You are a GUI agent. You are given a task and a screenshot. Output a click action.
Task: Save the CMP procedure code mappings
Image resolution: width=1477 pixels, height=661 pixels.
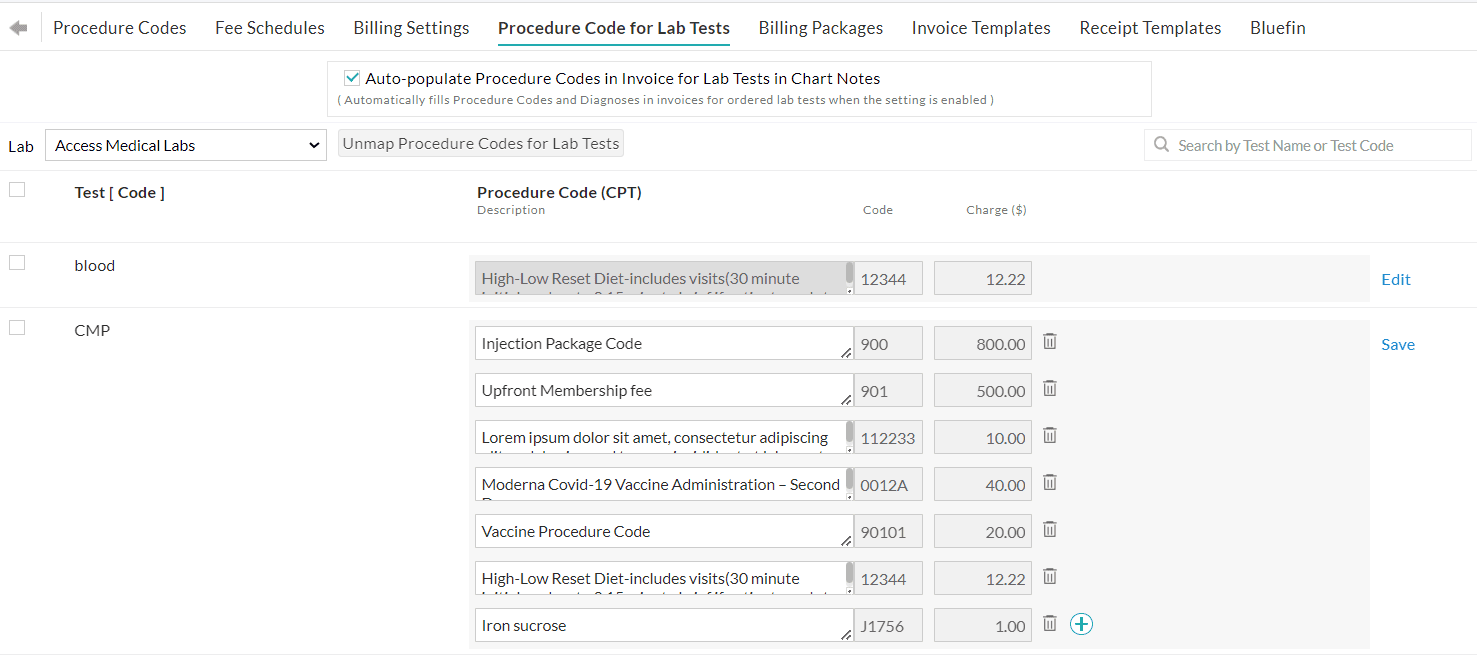click(1397, 343)
